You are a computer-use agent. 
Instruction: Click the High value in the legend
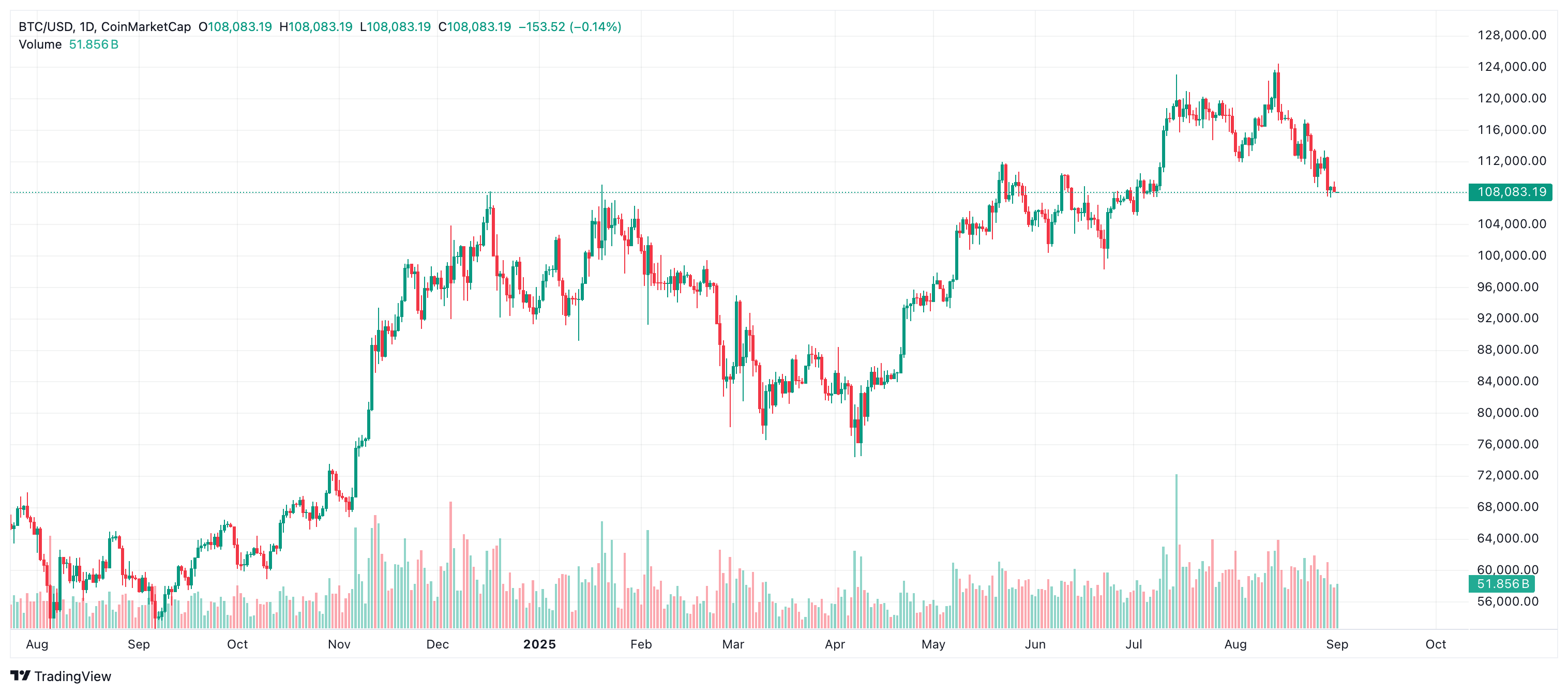pos(320,27)
